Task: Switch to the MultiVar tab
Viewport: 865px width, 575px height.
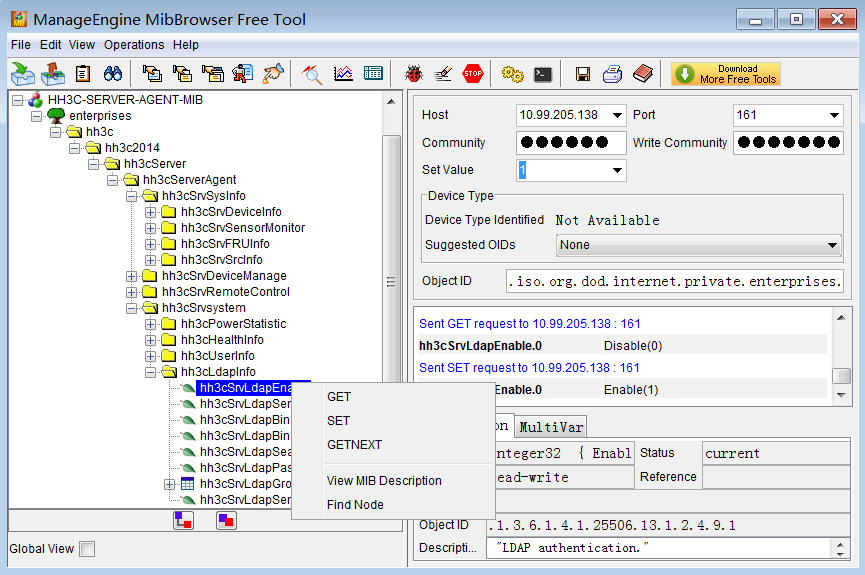Action: pos(551,427)
